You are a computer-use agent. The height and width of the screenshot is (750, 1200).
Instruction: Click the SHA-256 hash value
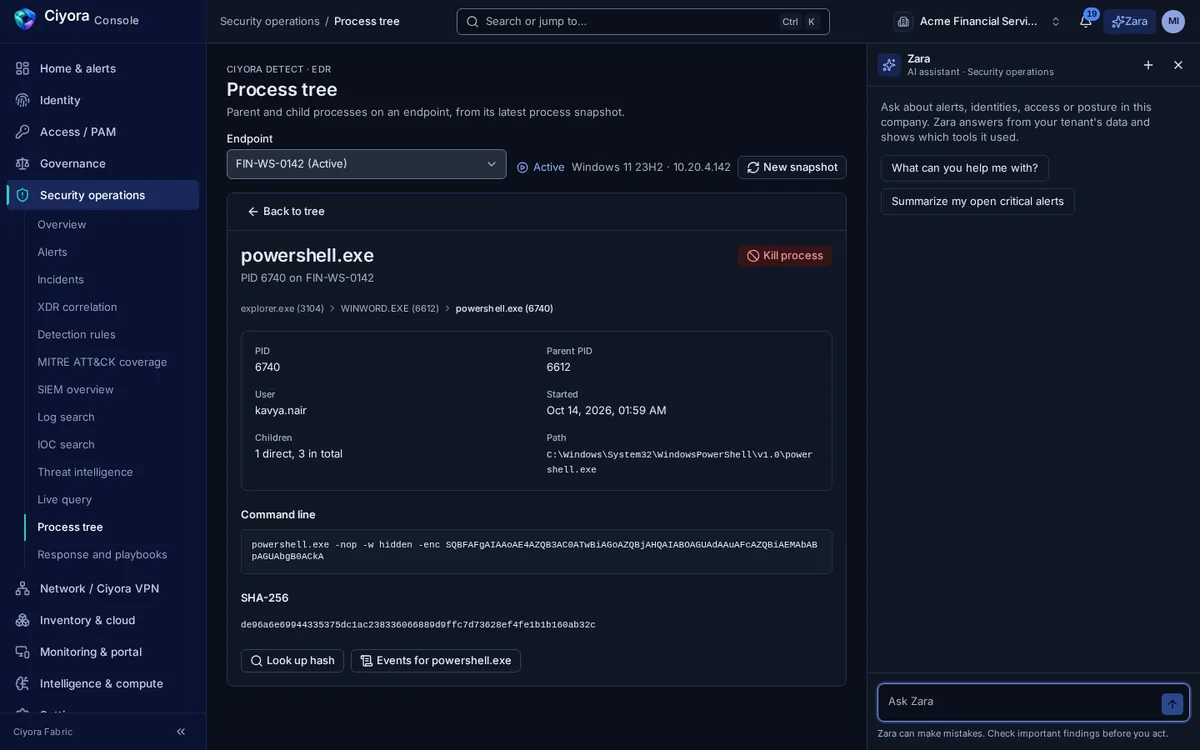click(x=418, y=625)
